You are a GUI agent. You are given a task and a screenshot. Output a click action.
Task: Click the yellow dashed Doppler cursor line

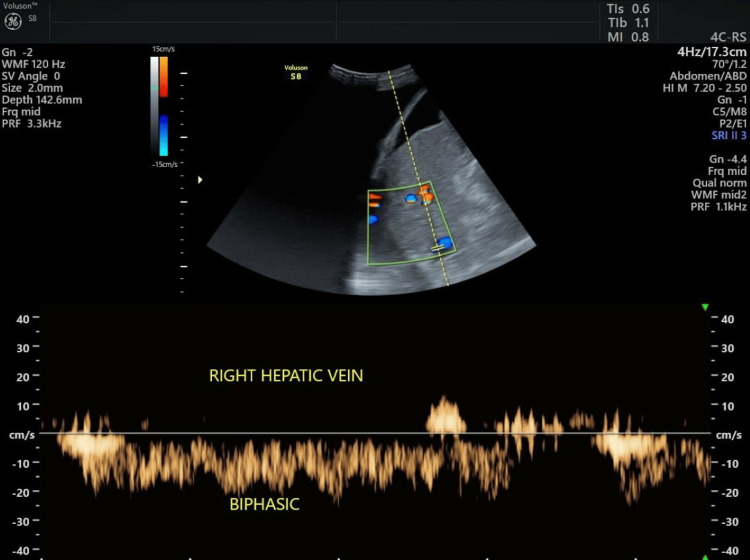coord(418,178)
